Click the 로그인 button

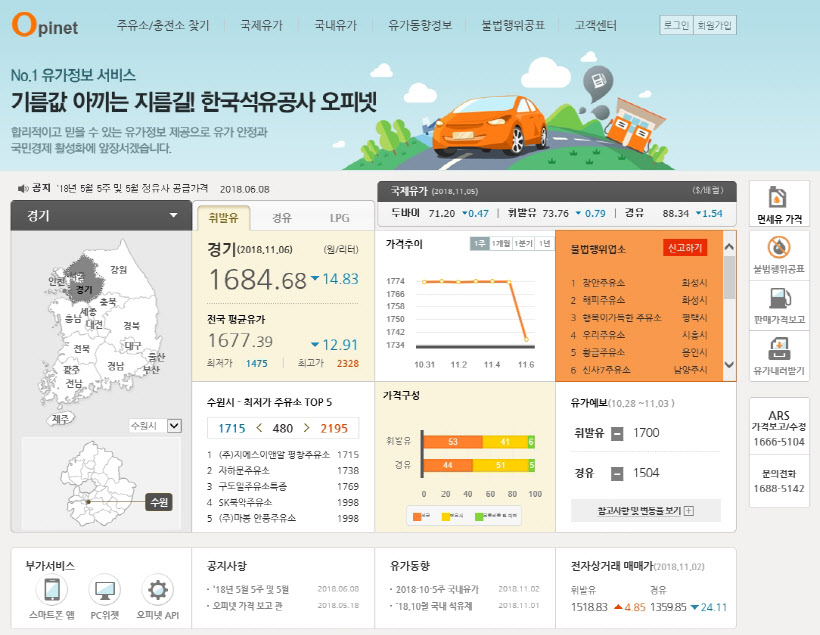675,25
